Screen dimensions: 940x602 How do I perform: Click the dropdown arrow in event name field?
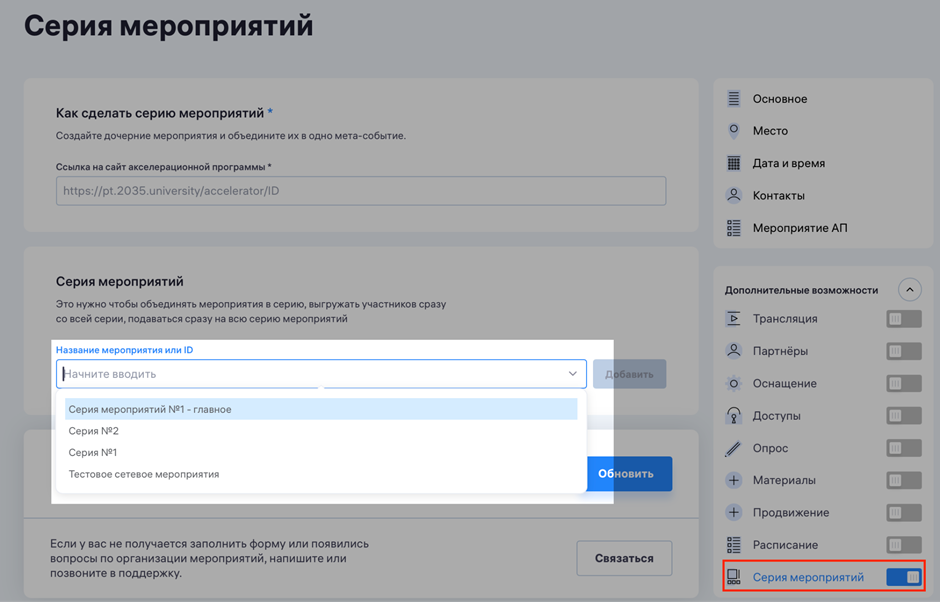(572, 374)
